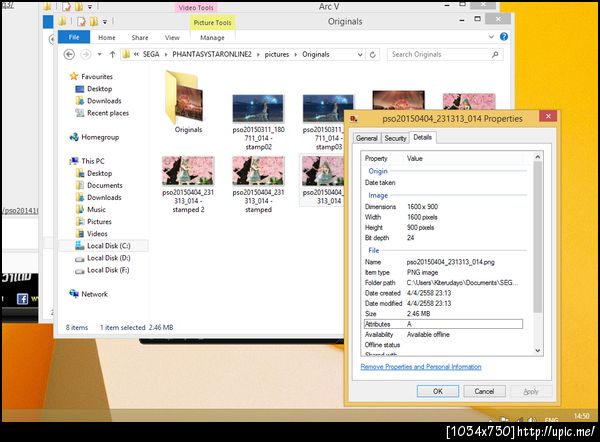
Task: Switch to General tab in Properties
Action: pos(367,138)
